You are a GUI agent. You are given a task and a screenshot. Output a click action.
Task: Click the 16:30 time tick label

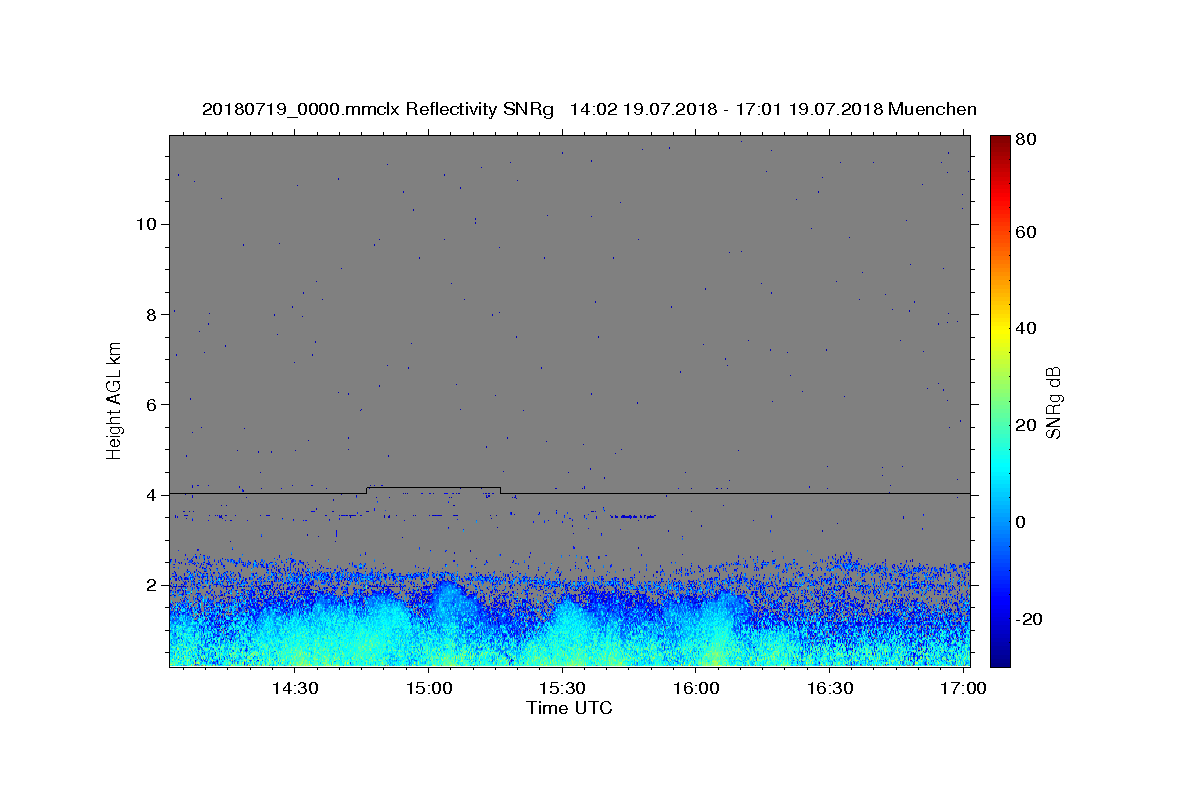[830, 688]
